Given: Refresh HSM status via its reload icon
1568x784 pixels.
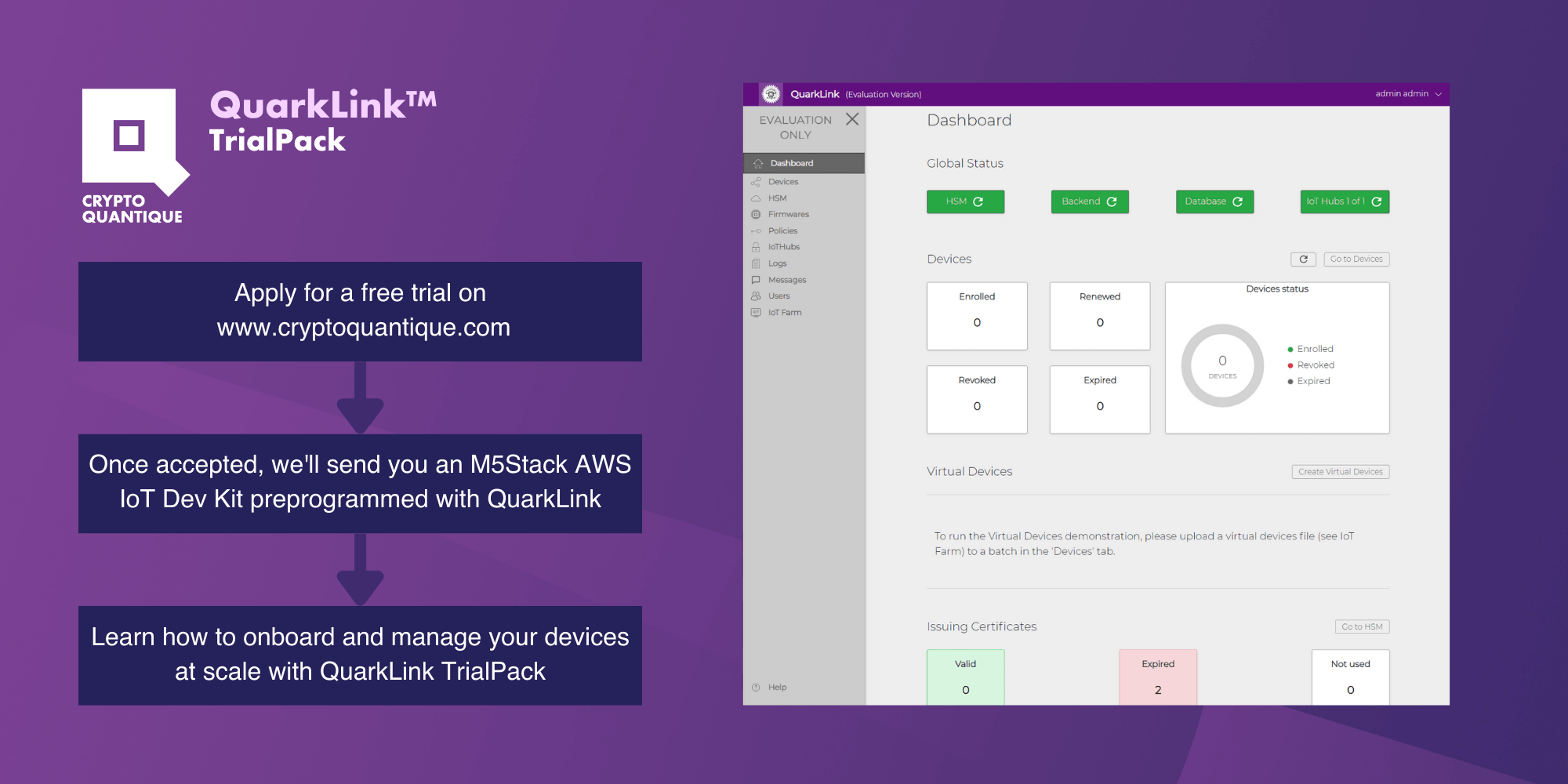Looking at the screenshot, I should click(978, 201).
